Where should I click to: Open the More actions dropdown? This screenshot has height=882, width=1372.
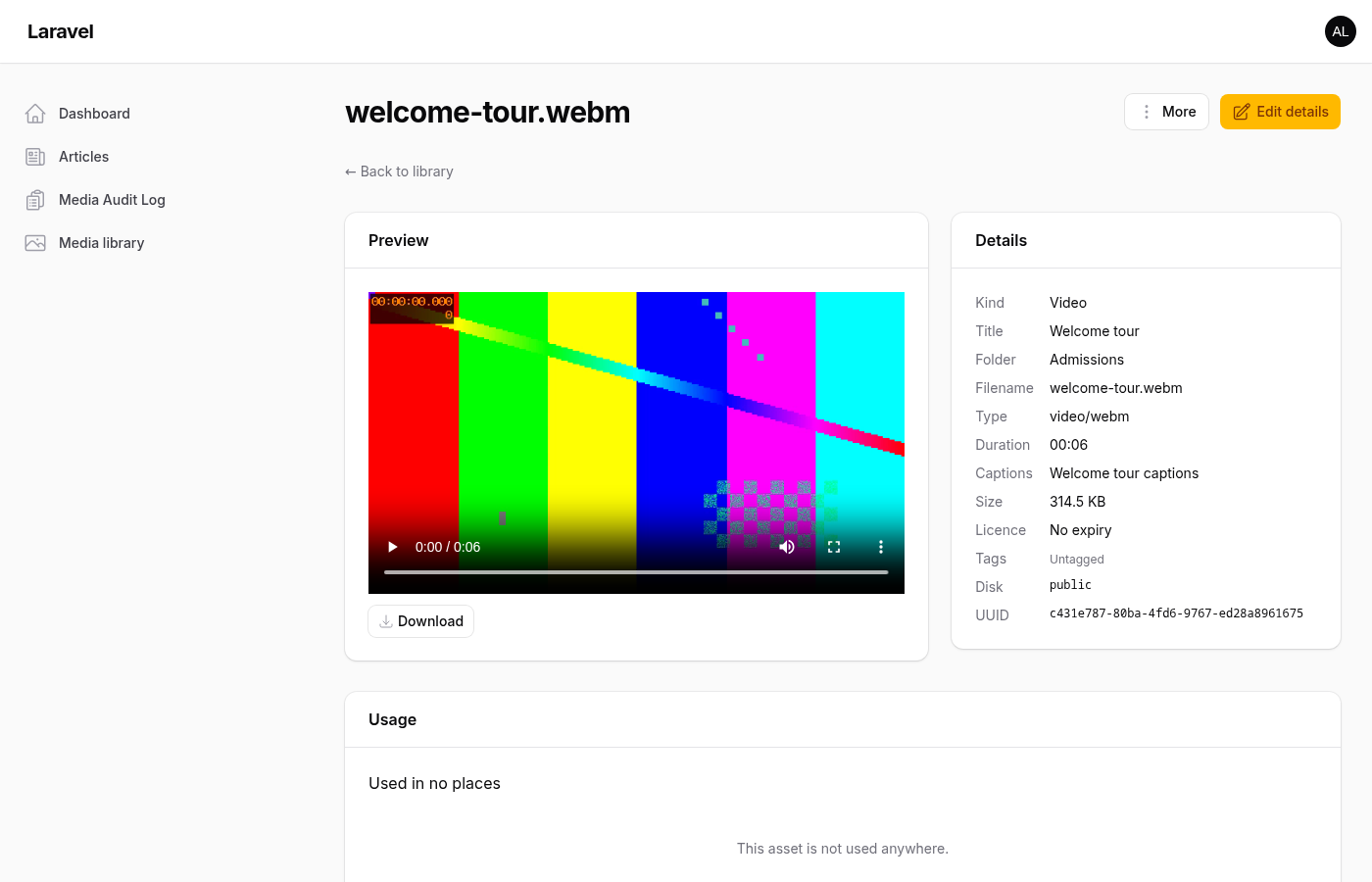1166,112
